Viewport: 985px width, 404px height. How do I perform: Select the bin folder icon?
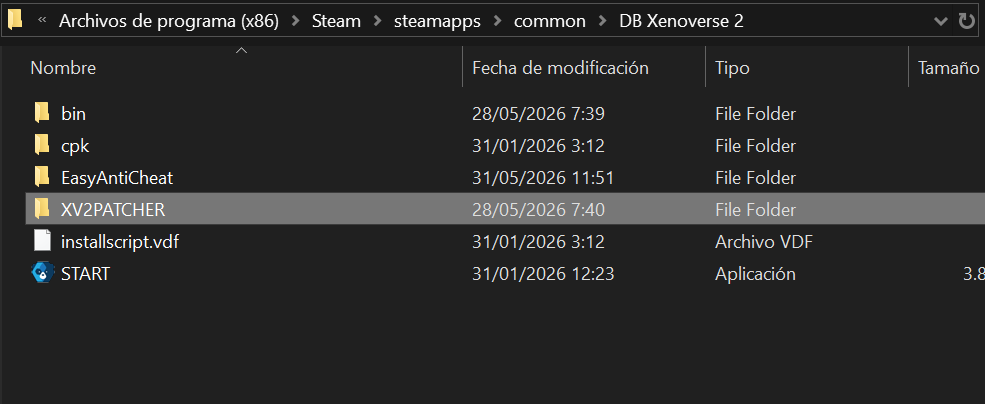[x=42, y=114]
